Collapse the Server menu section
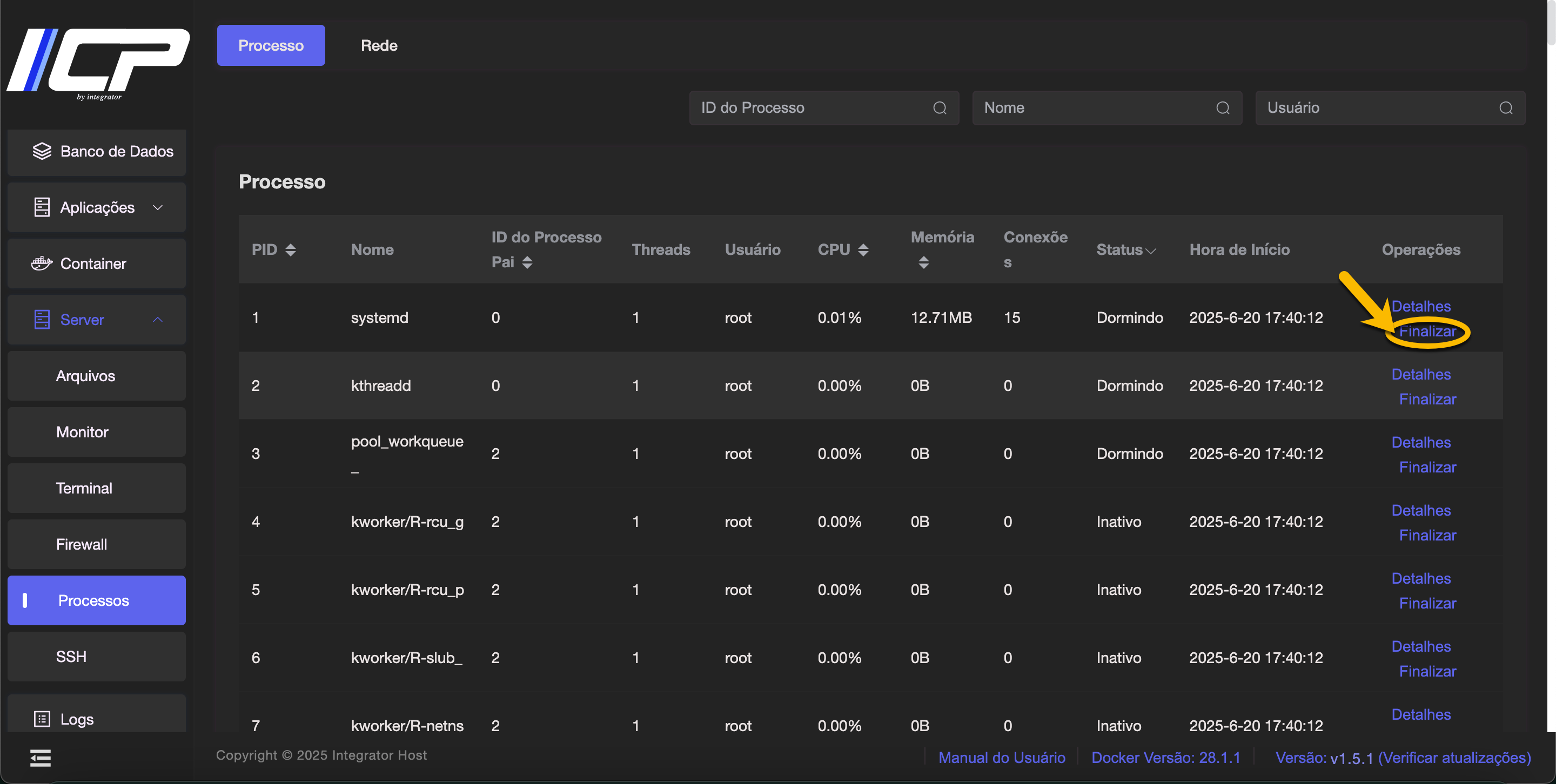Viewport: 1556px width, 784px height. pyautogui.click(x=158, y=320)
